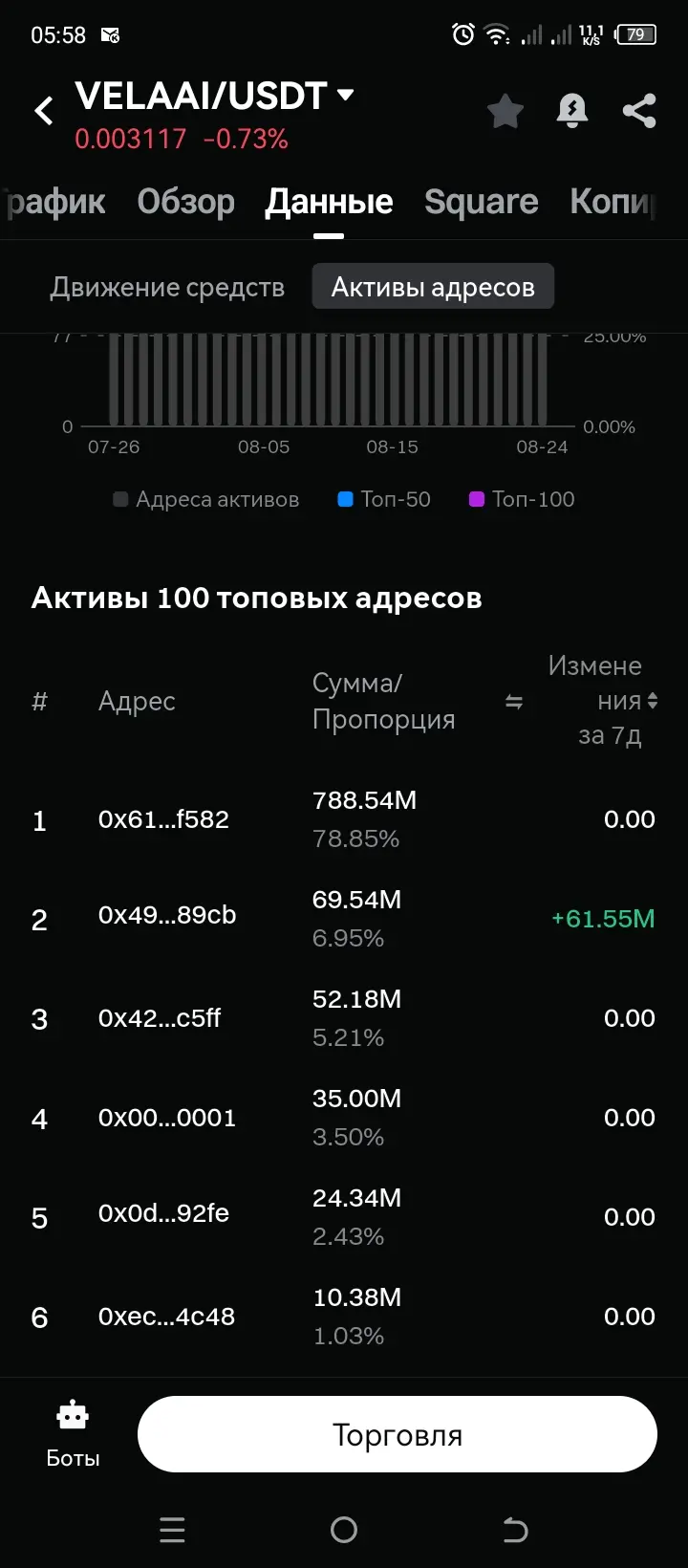The height and width of the screenshot is (1568, 688).
Task: Open Android recent apps menu icon
Action: 172,1530
